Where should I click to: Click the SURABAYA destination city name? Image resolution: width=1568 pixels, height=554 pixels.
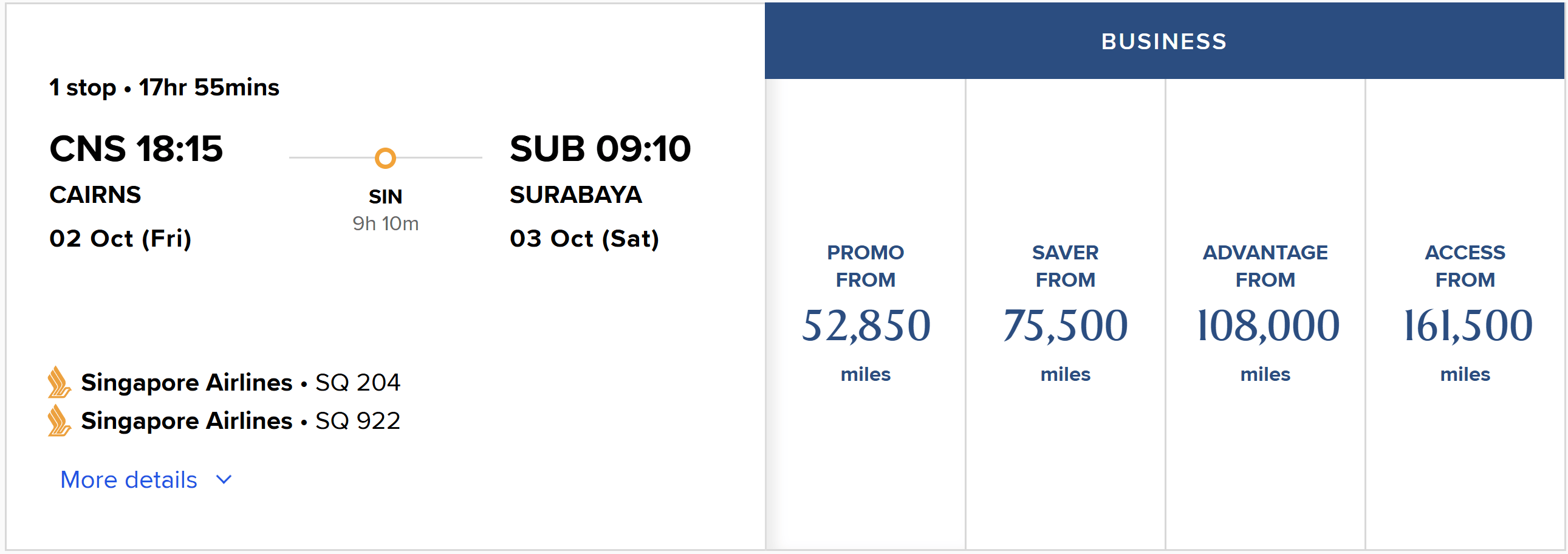(x=576, y=195)
